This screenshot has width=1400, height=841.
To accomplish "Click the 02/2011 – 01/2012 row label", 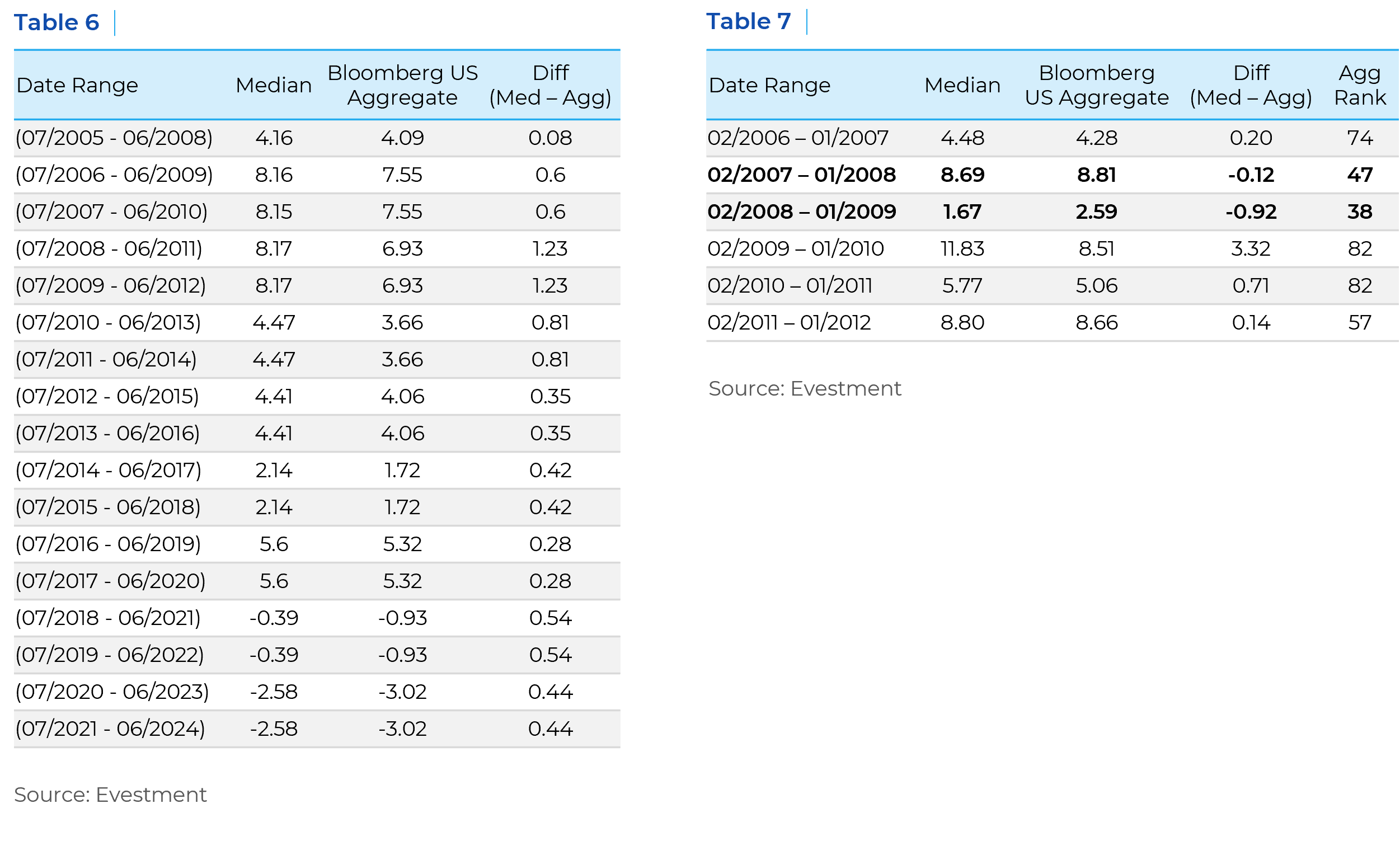I will (788, 322).
